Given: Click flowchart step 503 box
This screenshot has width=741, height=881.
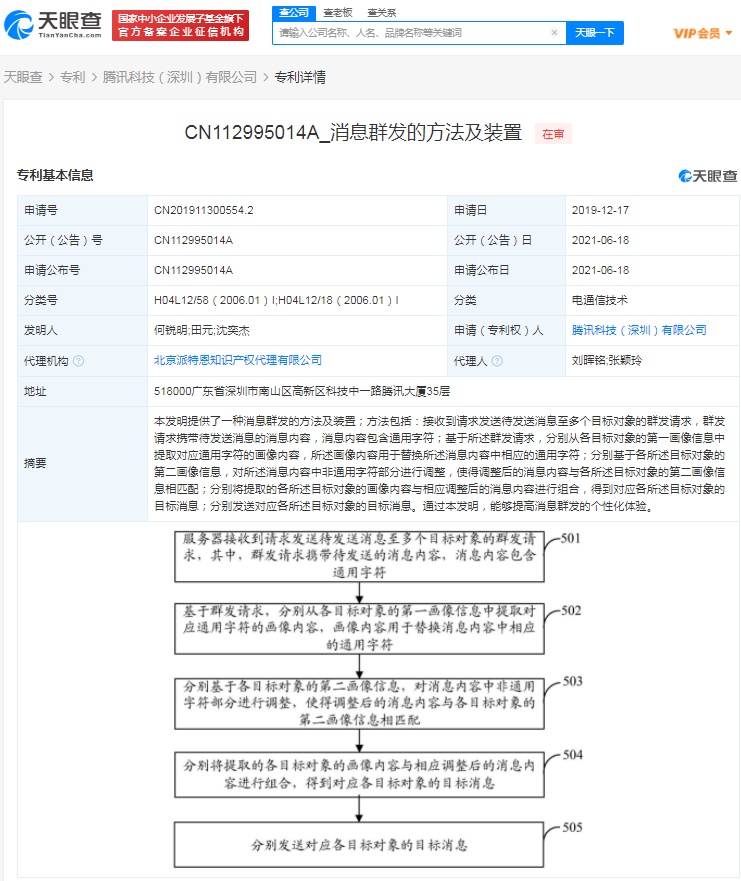Looking at the screenshot, I should (x=360, y=703).
